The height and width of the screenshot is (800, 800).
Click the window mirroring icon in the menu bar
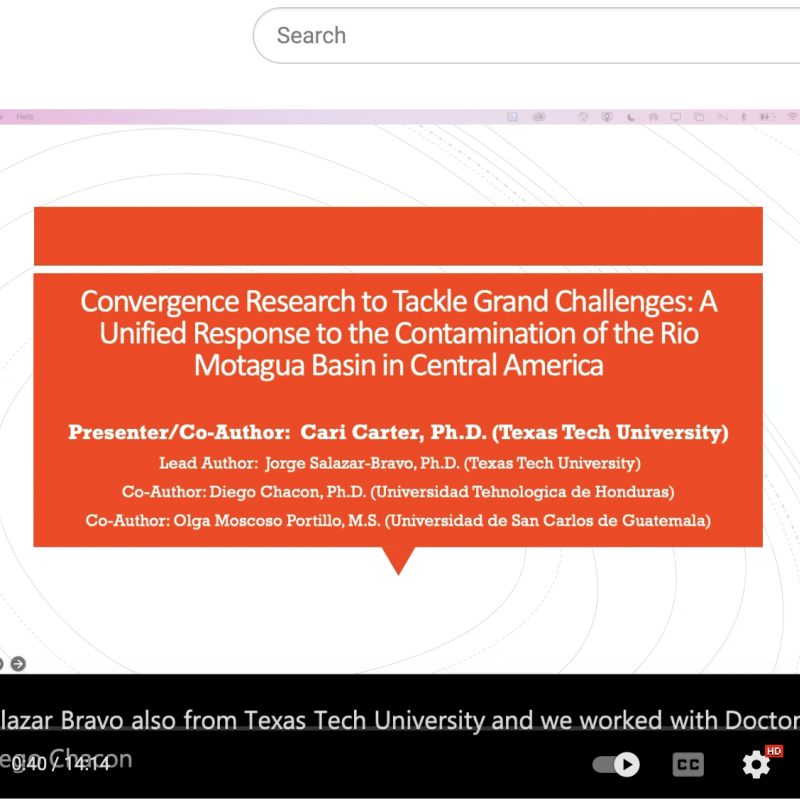[699, 117]
